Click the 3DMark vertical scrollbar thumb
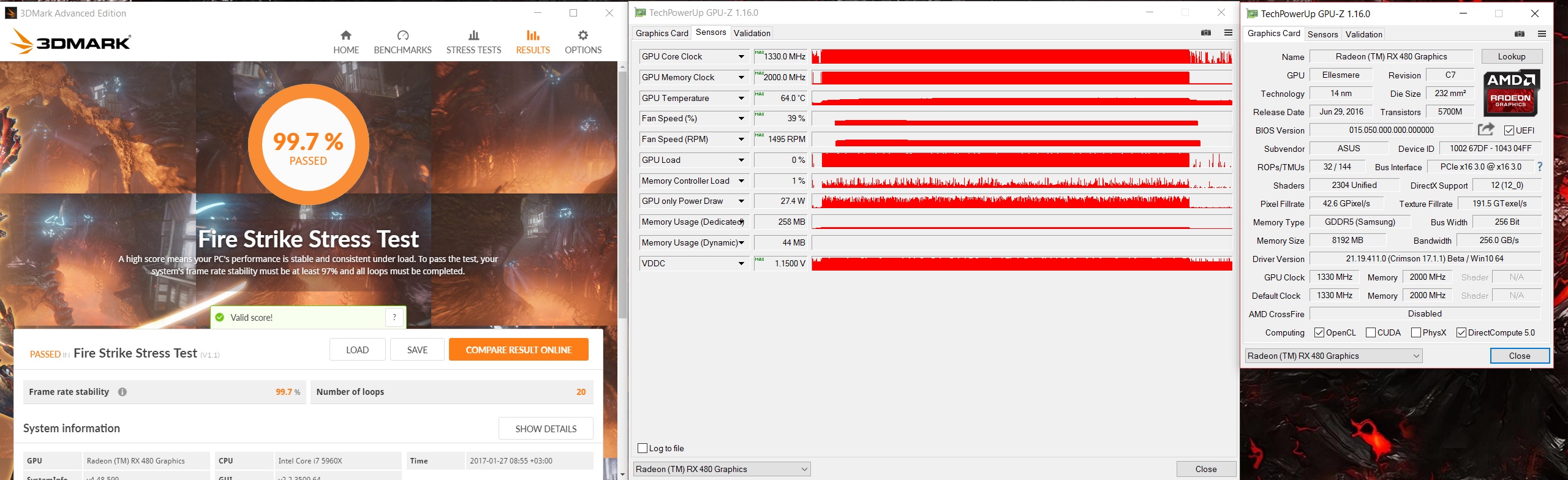Viewport: 1568px width, 480px height. tap(622, 195)
